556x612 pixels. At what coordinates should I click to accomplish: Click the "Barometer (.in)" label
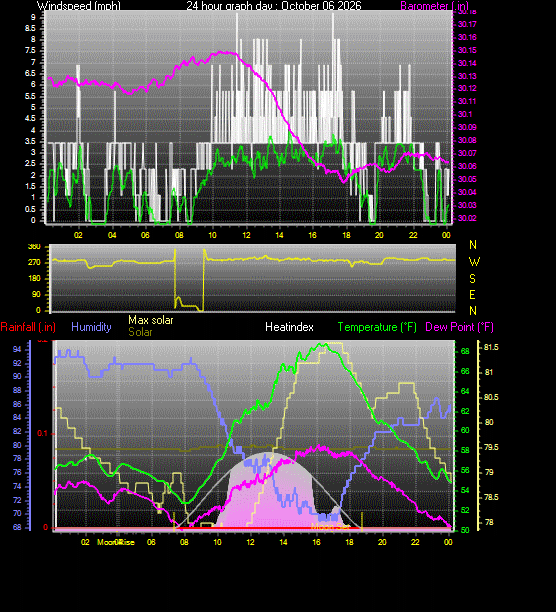coord(434,6)
